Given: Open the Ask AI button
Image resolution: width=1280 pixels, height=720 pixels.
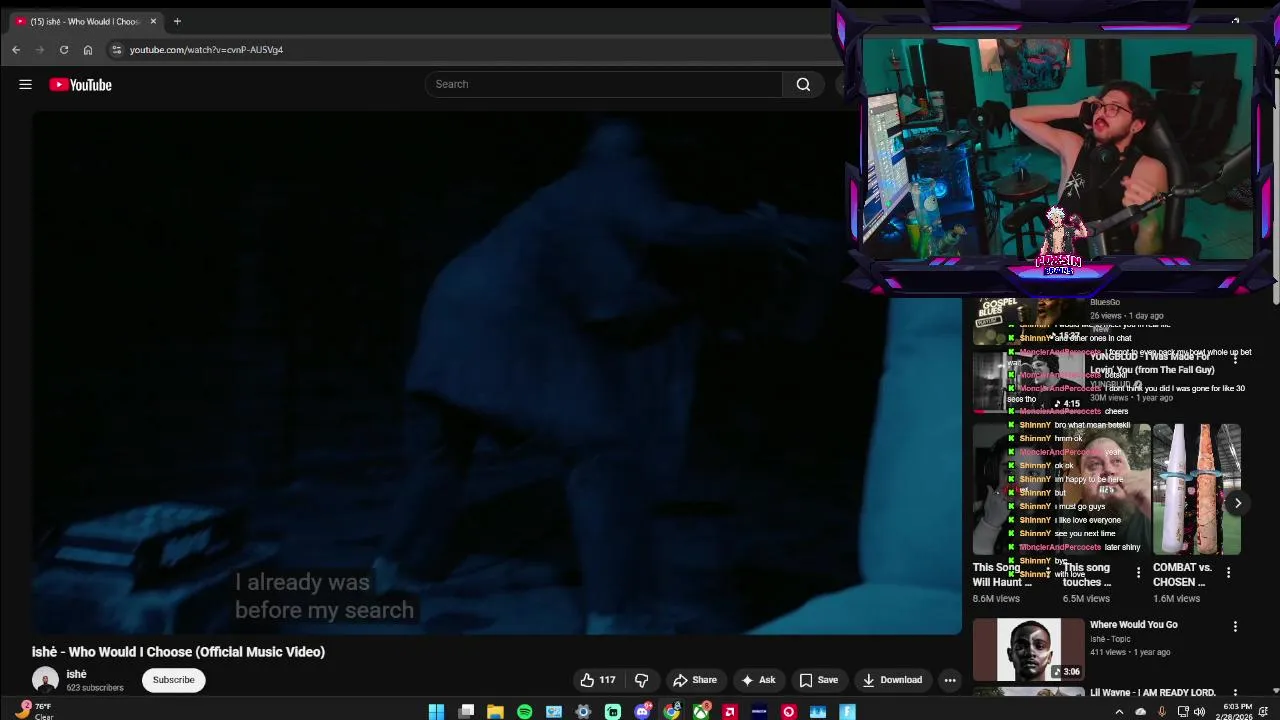Looking at the screenshot, I should 757,680.
